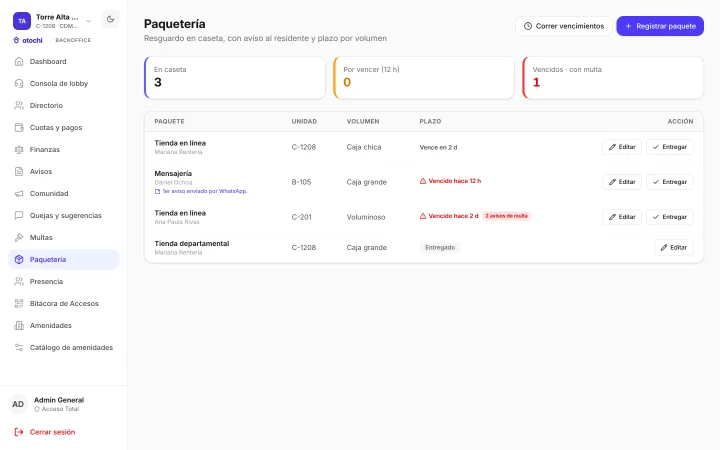
Task: Open the Finanzas scale icon
Action: [x=19, y=150]
